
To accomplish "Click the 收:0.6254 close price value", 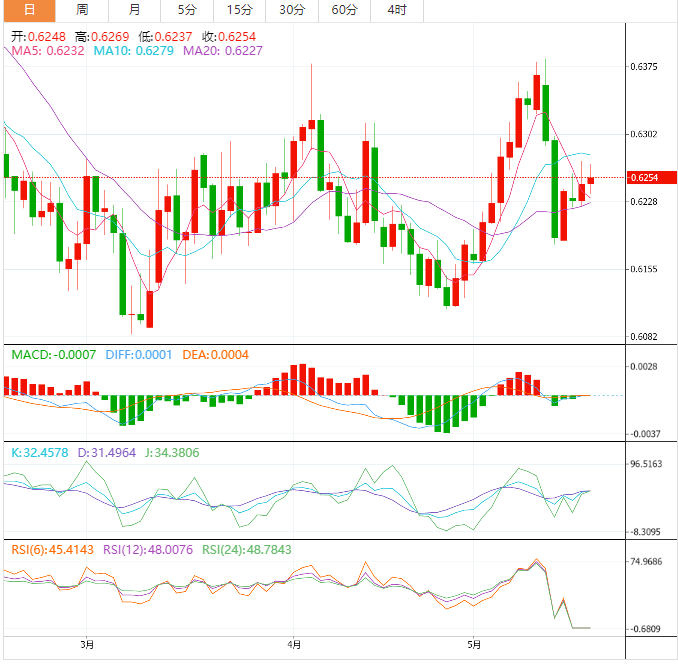I will pos(229,37).
